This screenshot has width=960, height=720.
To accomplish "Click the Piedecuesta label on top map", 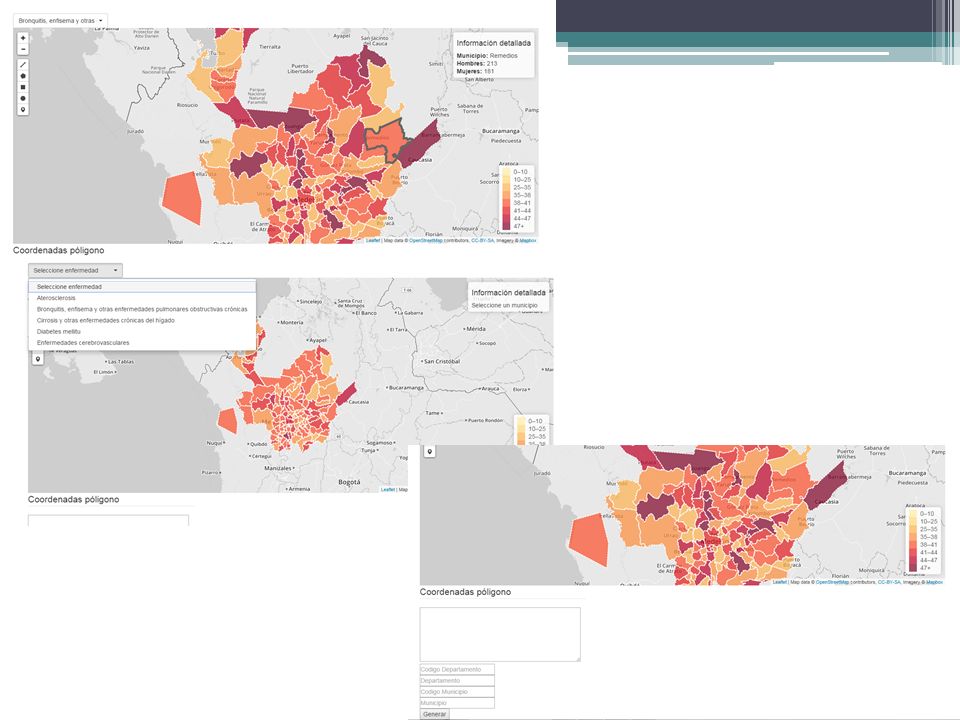I will coord(506,141).
